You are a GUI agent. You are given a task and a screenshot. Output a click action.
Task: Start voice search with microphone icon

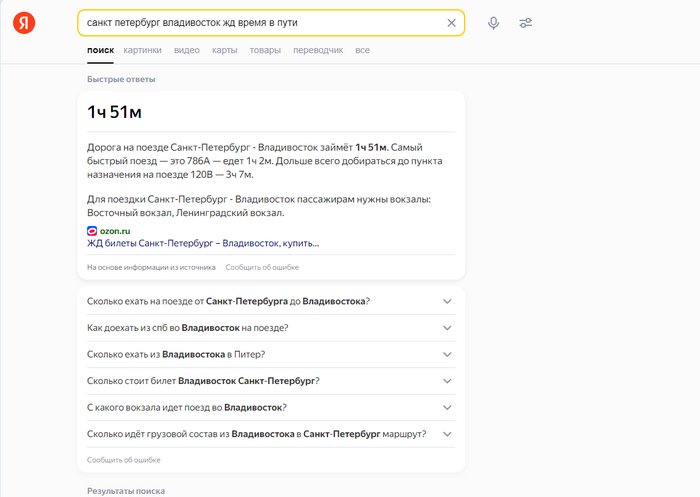[x=493, y=23]
